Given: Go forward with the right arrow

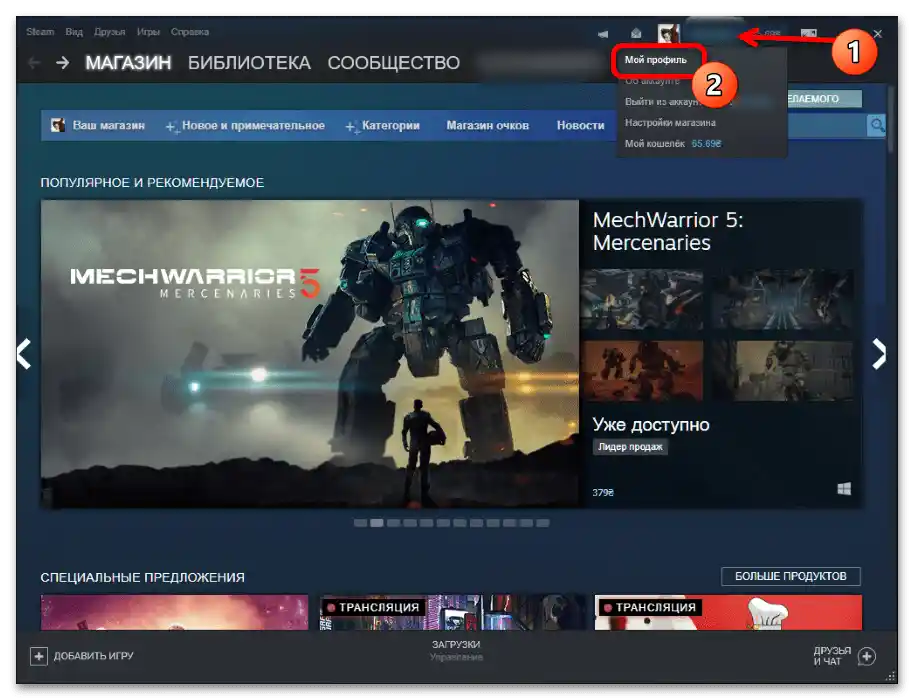Looking at the screenshot, I should tap(62, 62).
